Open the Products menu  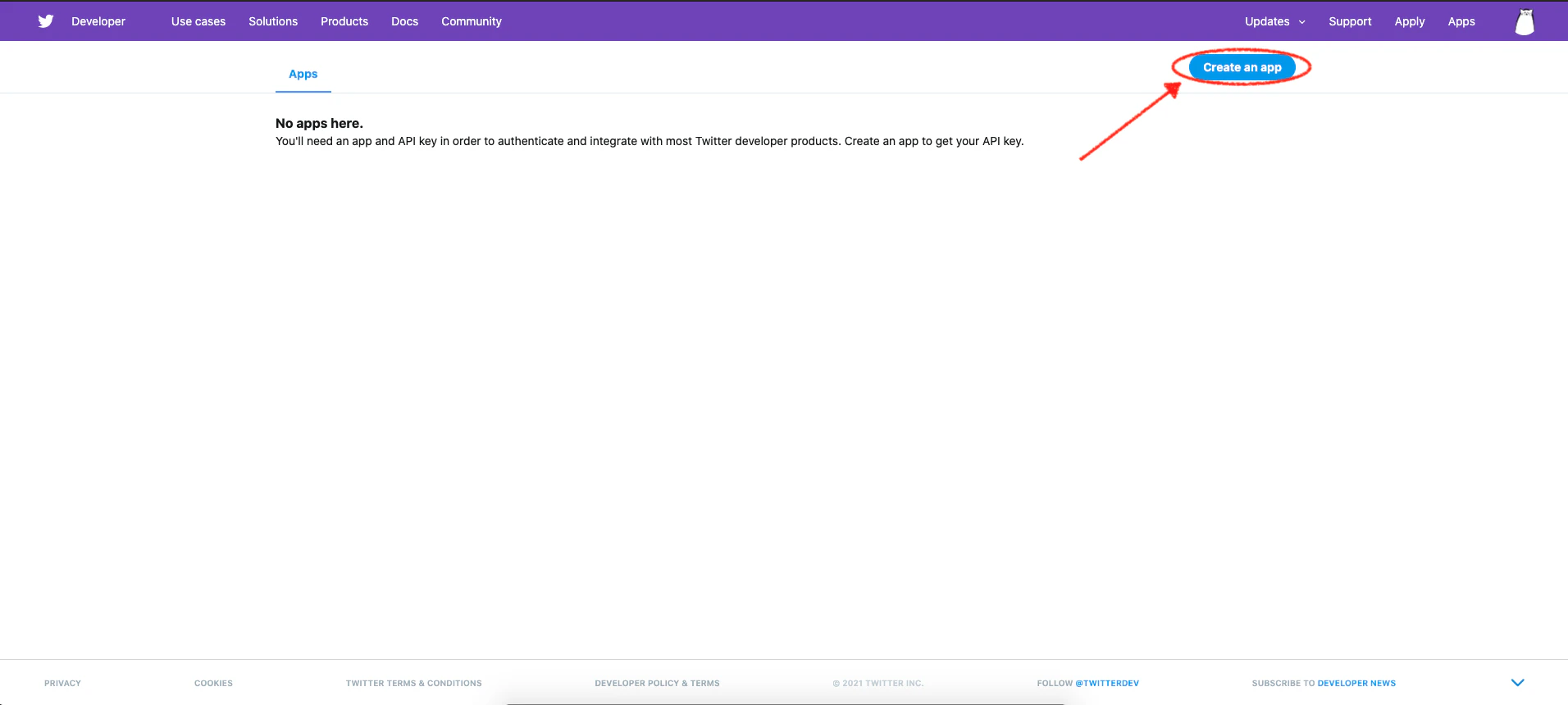coord(344,21)
